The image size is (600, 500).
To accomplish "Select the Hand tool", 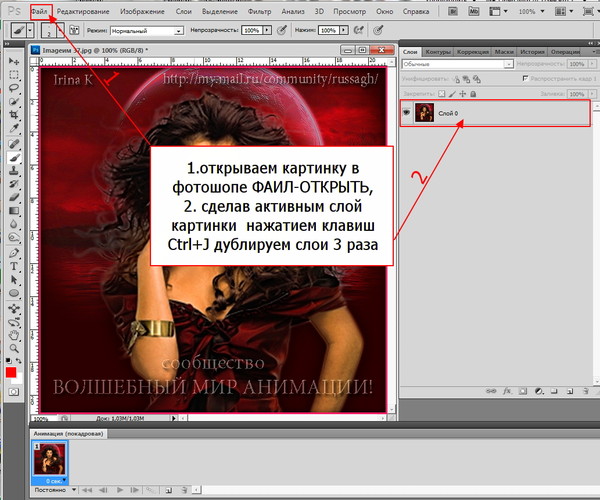I will pos(14,336).
